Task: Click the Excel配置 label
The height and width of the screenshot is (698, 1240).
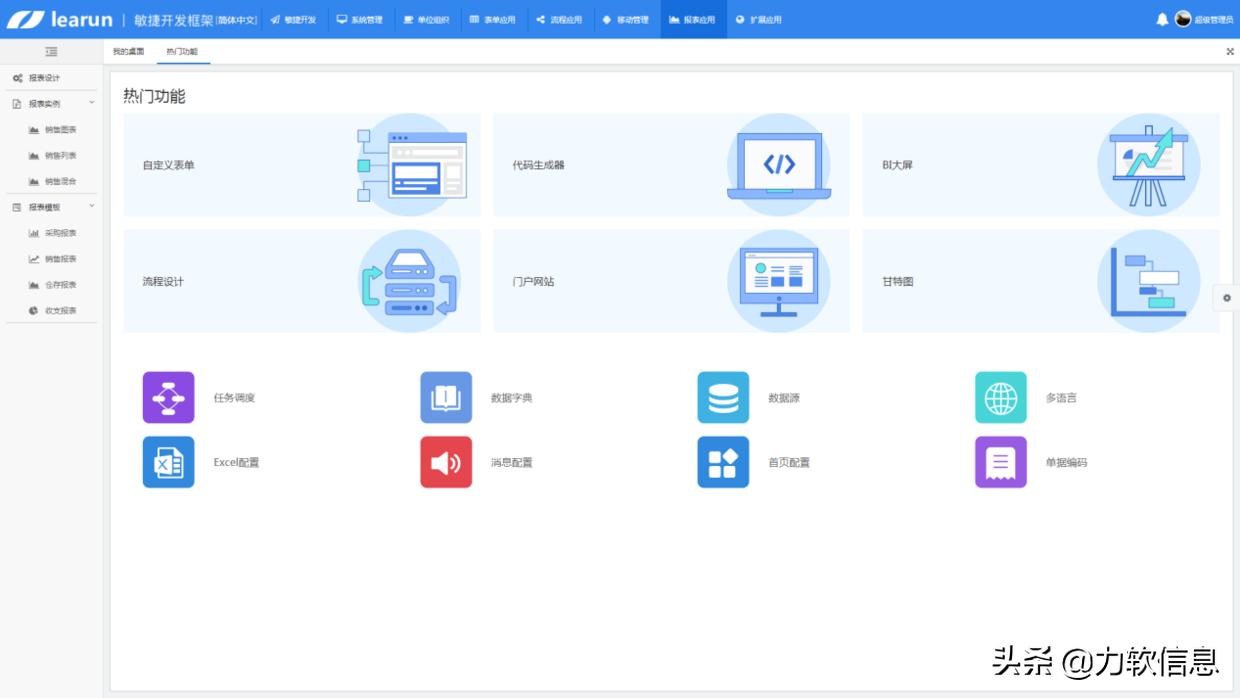Action: 237,462
